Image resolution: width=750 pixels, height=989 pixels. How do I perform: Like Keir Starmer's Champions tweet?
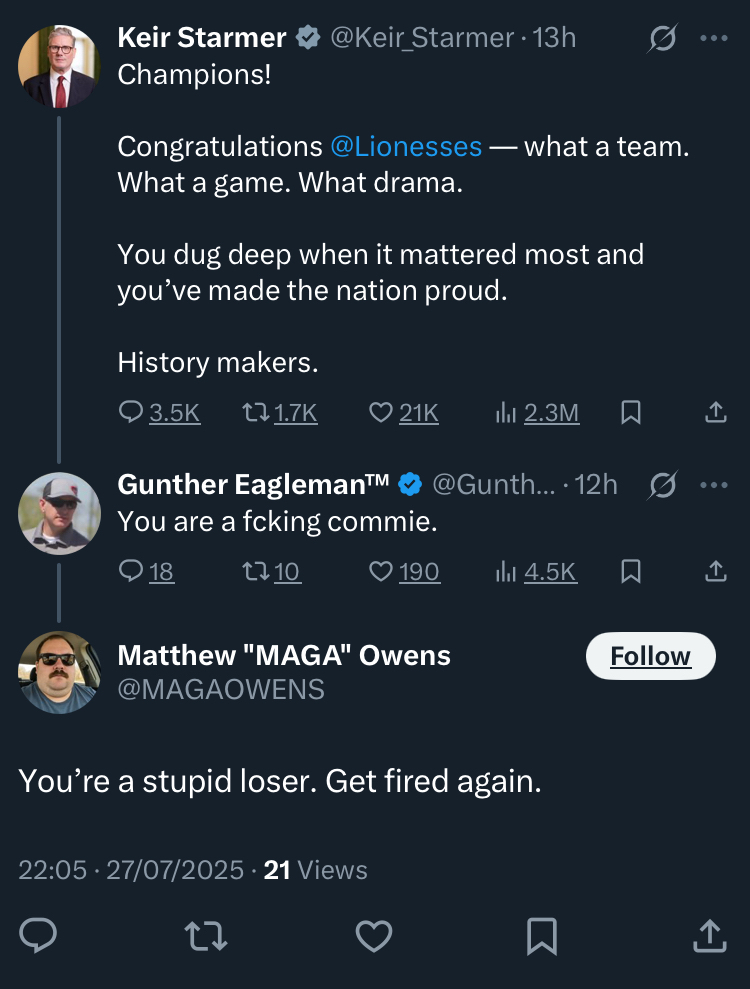tap(404, 412)
